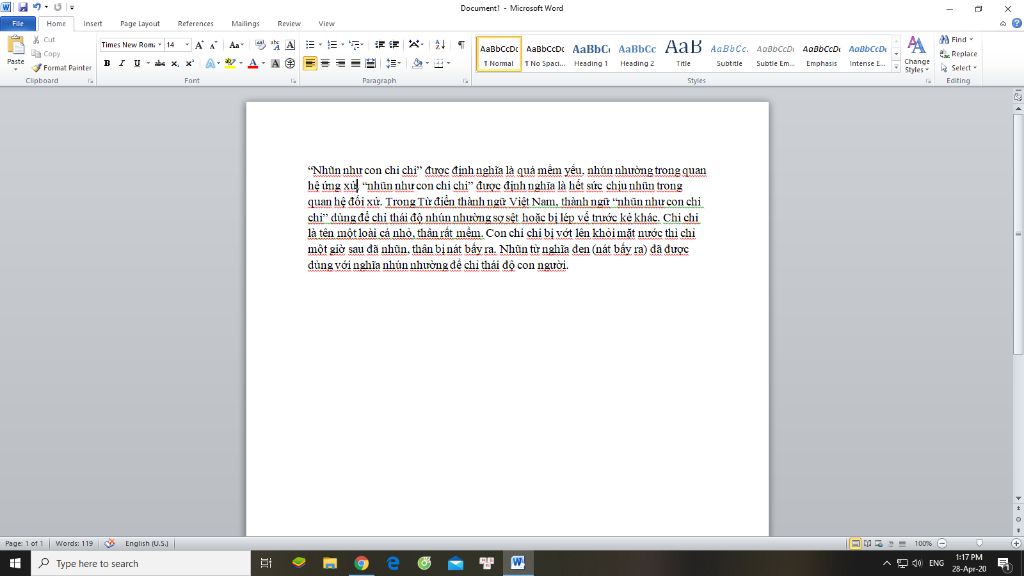Click the Shrink Font icon

click(214, 45)
